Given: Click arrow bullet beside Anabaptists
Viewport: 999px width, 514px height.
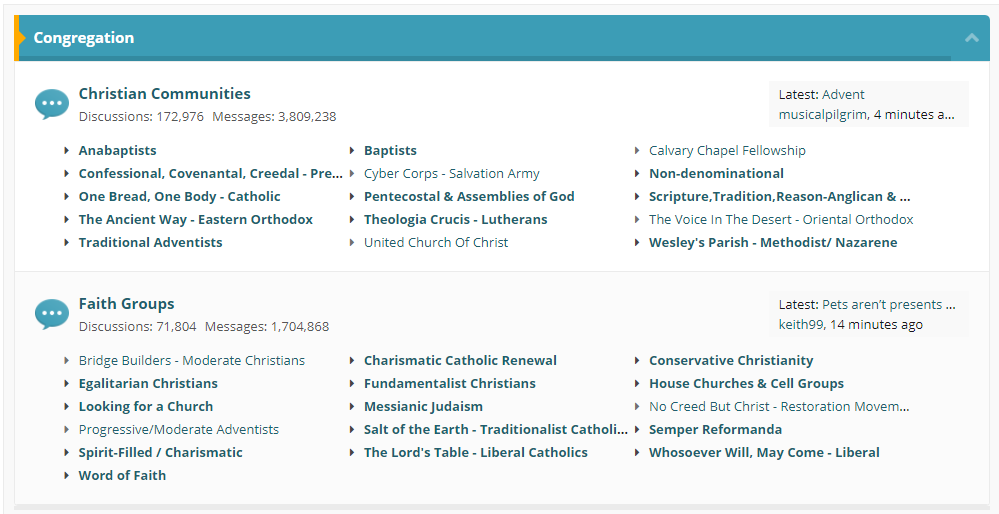Looking at the screenshot, I should (x=67, y=151).
